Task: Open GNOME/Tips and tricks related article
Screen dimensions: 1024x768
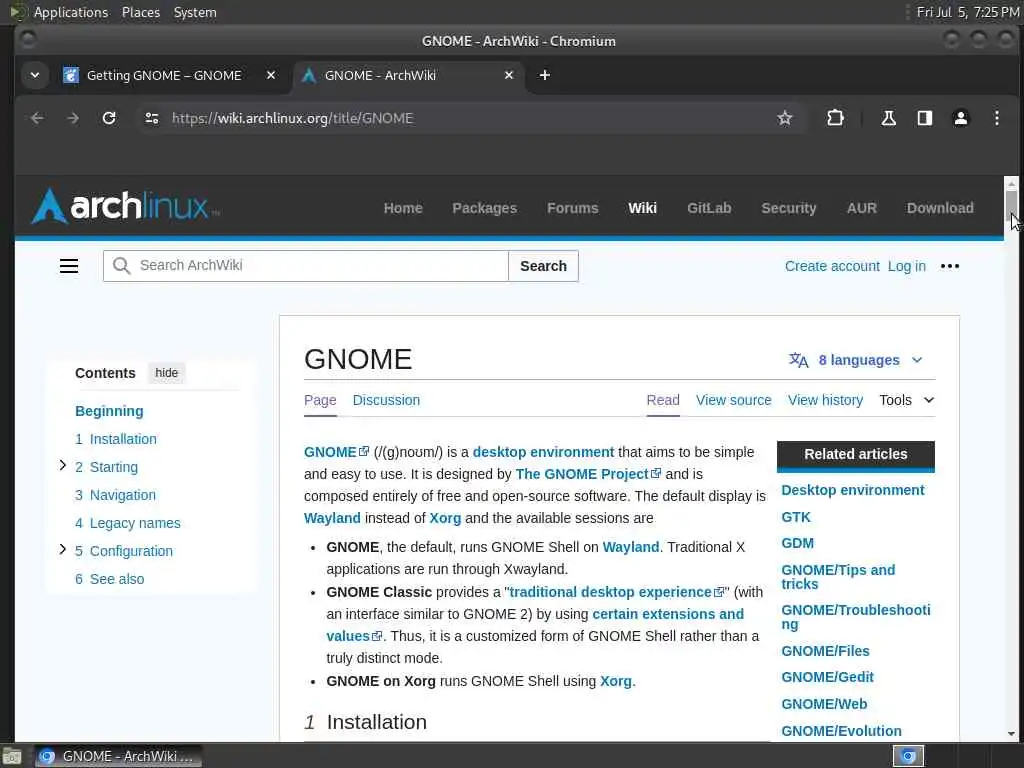Action: 838,577
